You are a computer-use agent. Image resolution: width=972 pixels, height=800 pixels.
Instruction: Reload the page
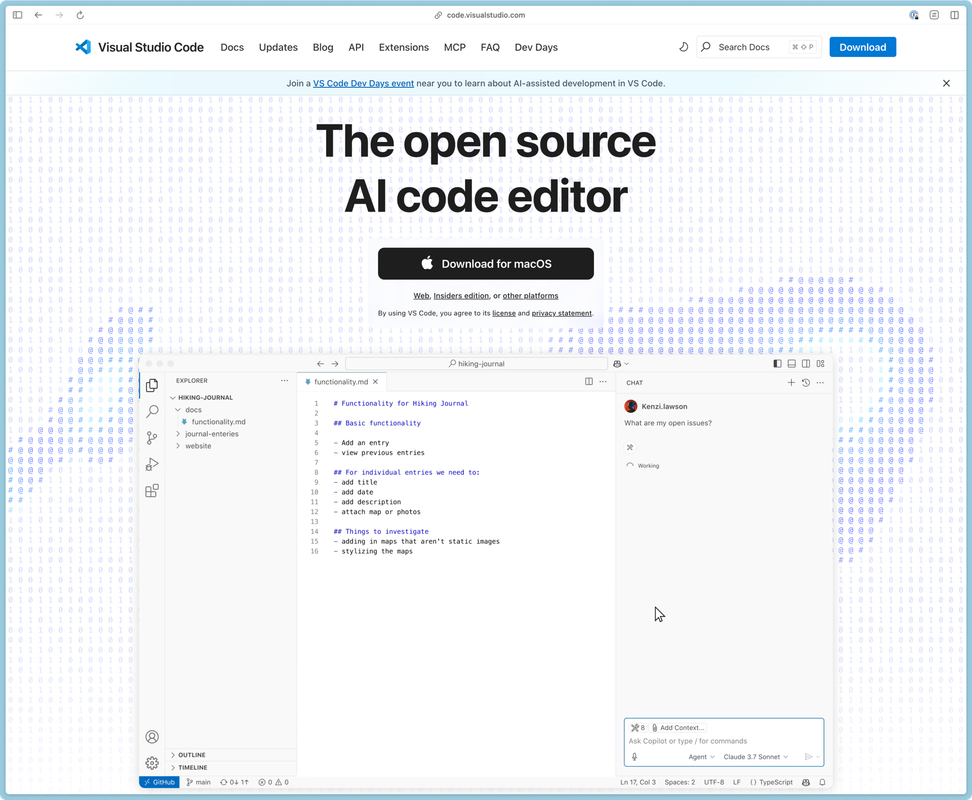[80, 15]
